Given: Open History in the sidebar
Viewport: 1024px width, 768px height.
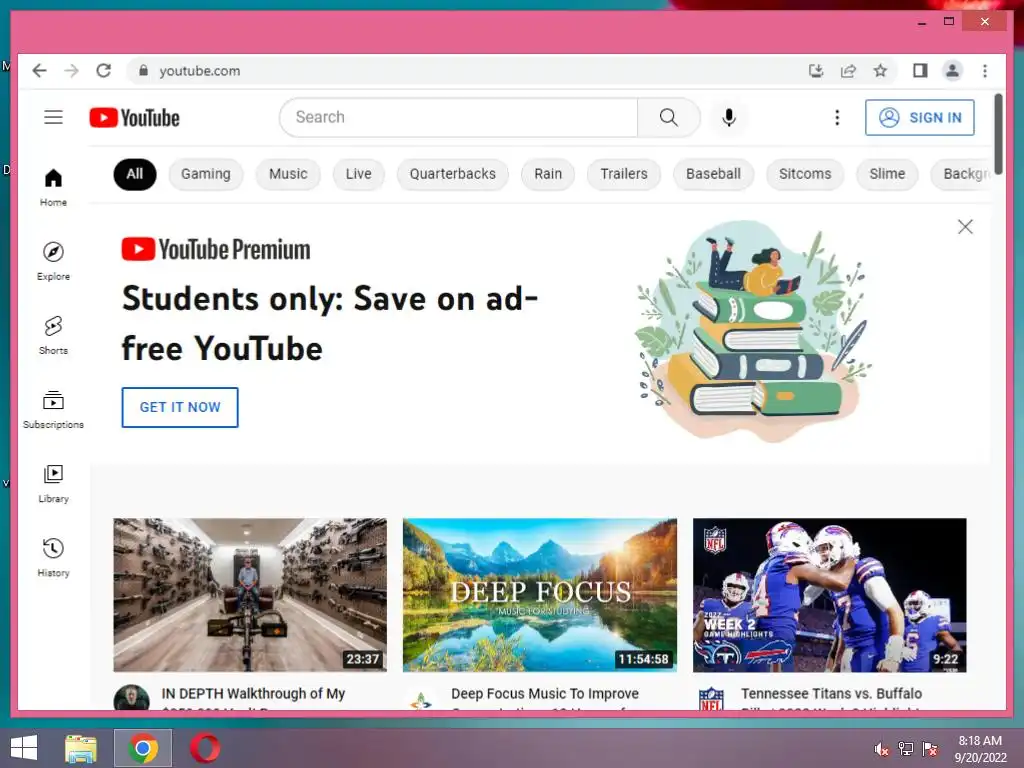Looking at the screenshot, I should (x=54, y=557).
